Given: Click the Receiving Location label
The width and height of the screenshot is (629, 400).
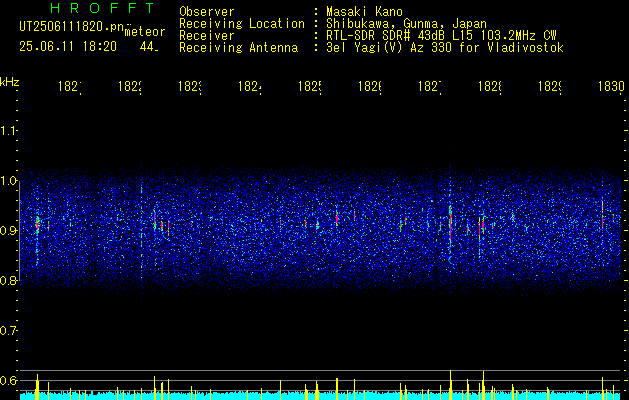Looking at the screenshot, I should [x=242, y=24].
